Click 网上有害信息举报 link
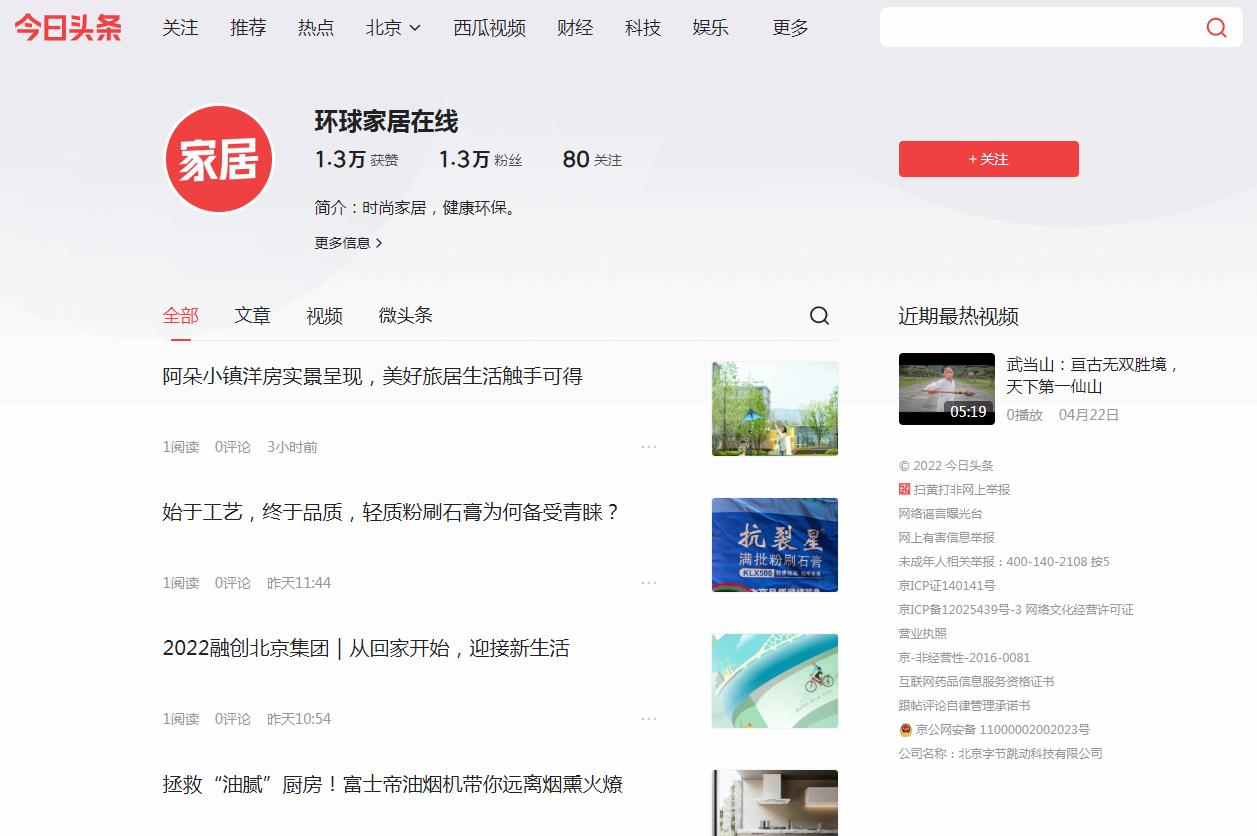The width and height of the screenshot is (1257, 836). [947, 538]
